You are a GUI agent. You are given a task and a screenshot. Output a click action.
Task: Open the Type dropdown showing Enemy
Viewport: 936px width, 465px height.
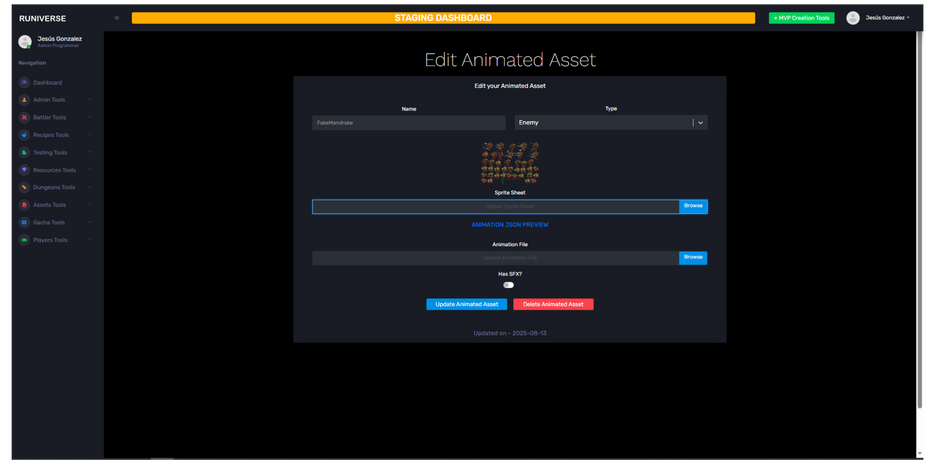[610, 122]
